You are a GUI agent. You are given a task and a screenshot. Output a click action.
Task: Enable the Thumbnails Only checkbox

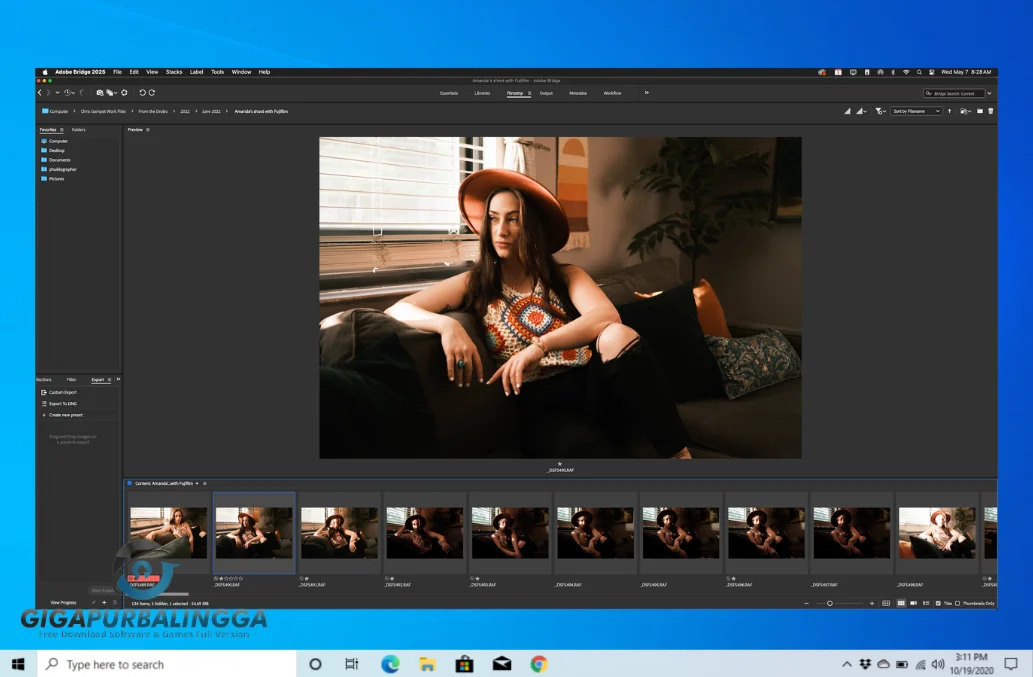click(958, 603)
